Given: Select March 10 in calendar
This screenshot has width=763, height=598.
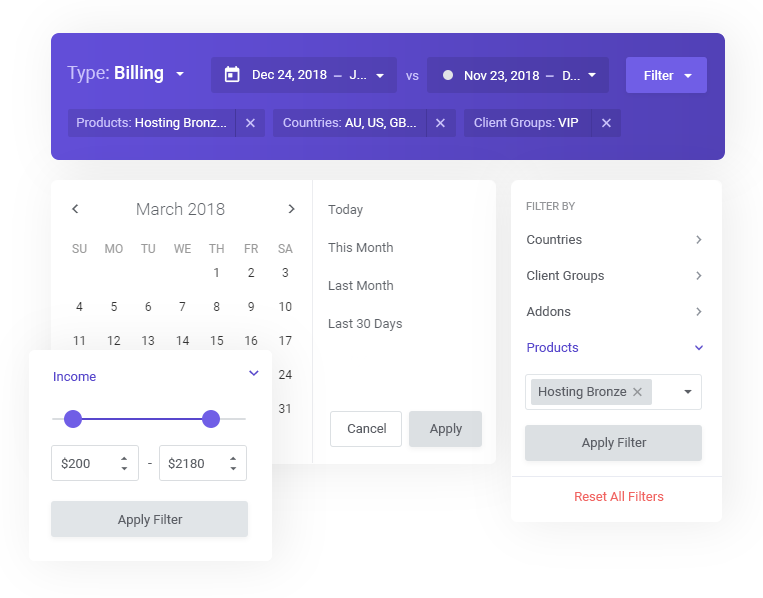Looking at the screenshot, I should tap(285, 307).
